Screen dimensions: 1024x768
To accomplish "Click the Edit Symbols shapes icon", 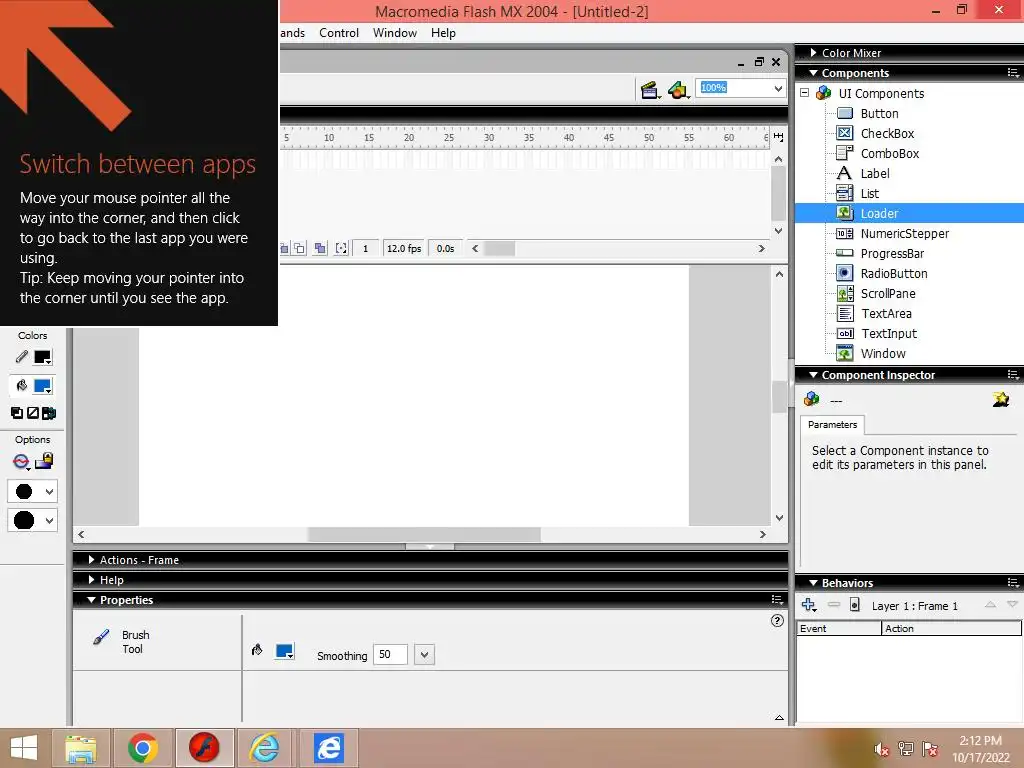I will 678,90.
